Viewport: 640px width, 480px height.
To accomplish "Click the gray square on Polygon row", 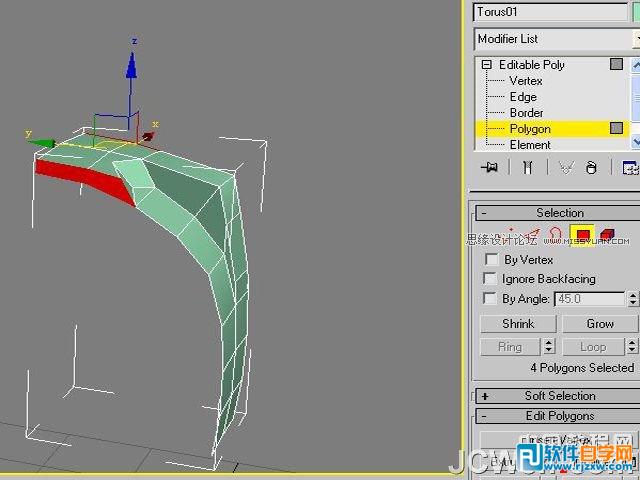I will (x=616, y=128).
